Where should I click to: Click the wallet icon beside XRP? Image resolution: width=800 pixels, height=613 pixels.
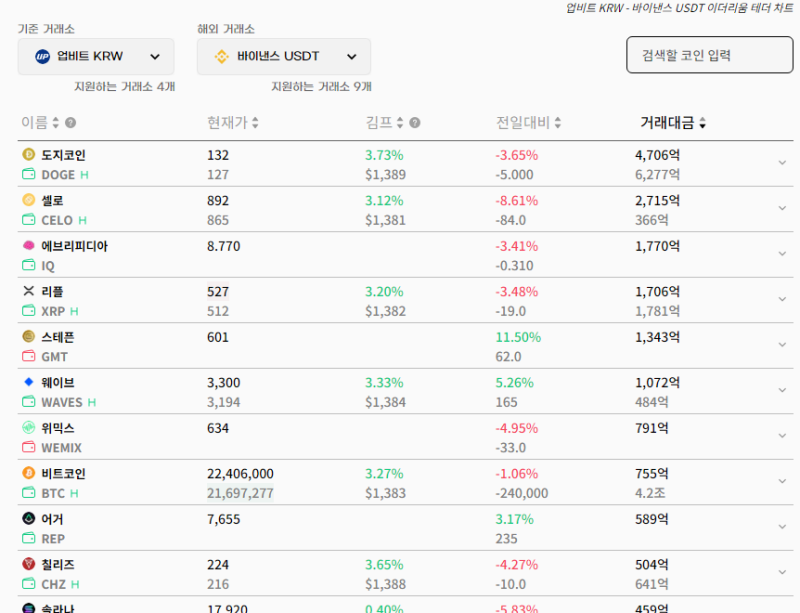pos(29,311)
